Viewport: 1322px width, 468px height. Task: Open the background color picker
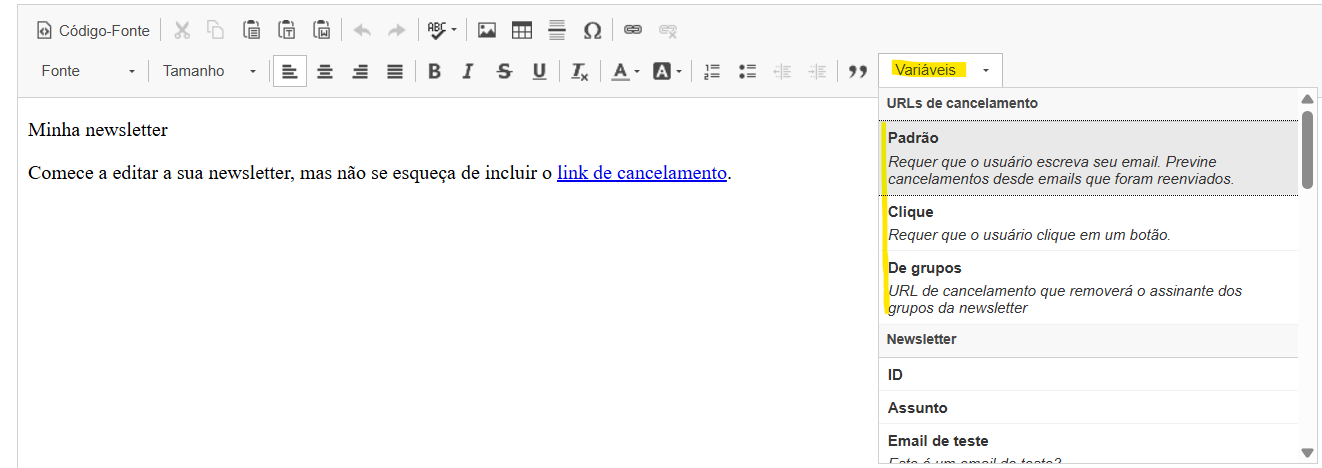point(667,71)
